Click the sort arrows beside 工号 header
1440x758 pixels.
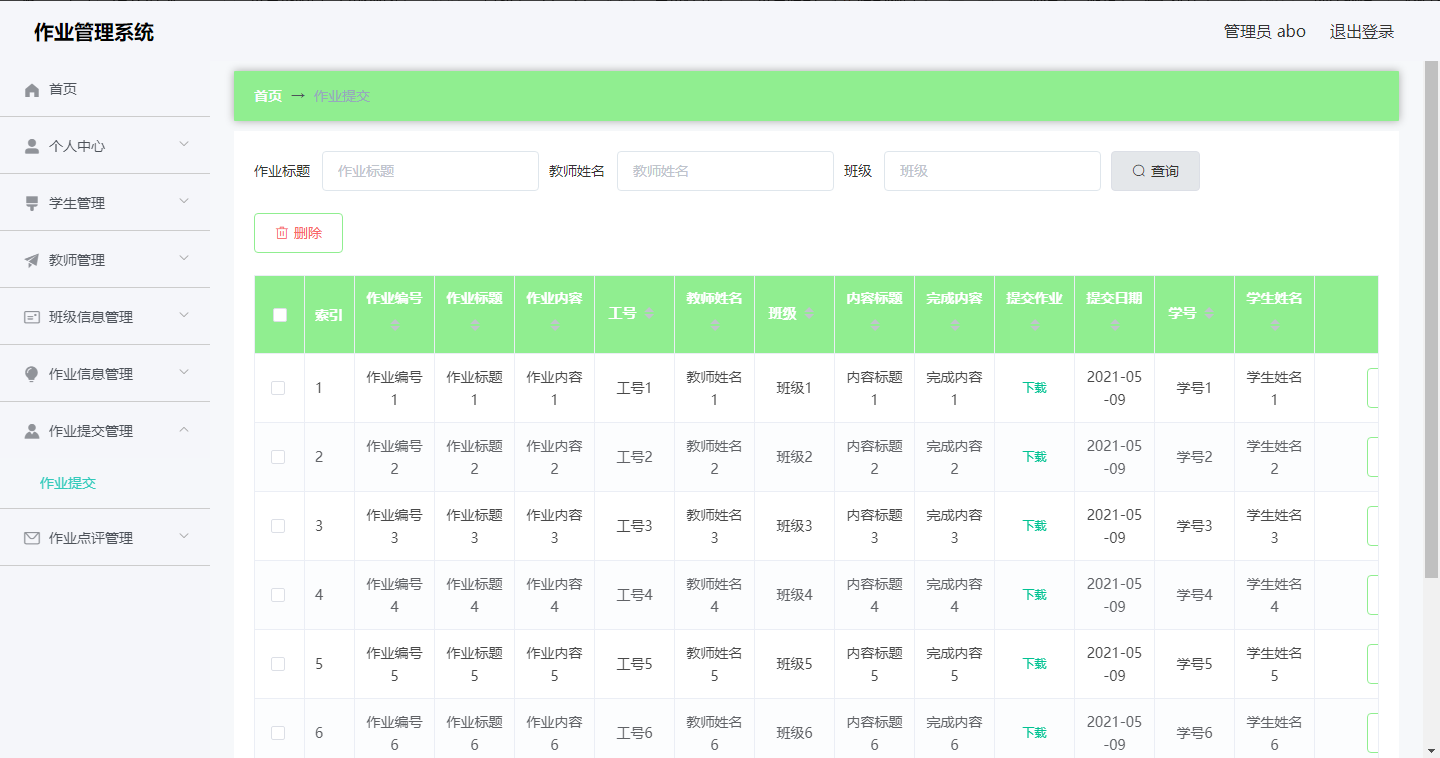tap(649, 314)
